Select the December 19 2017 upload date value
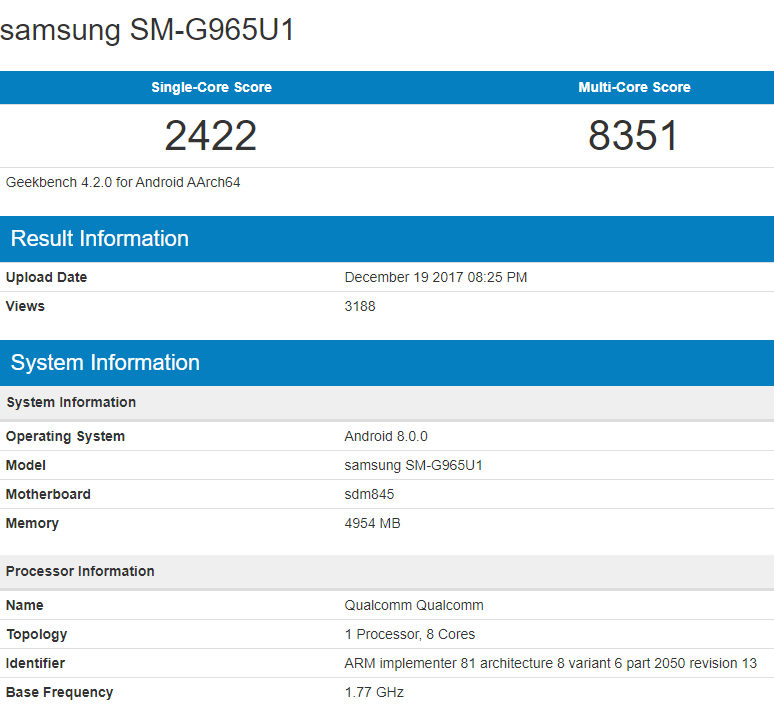774x720 pixels. click(x=435, y=277)
